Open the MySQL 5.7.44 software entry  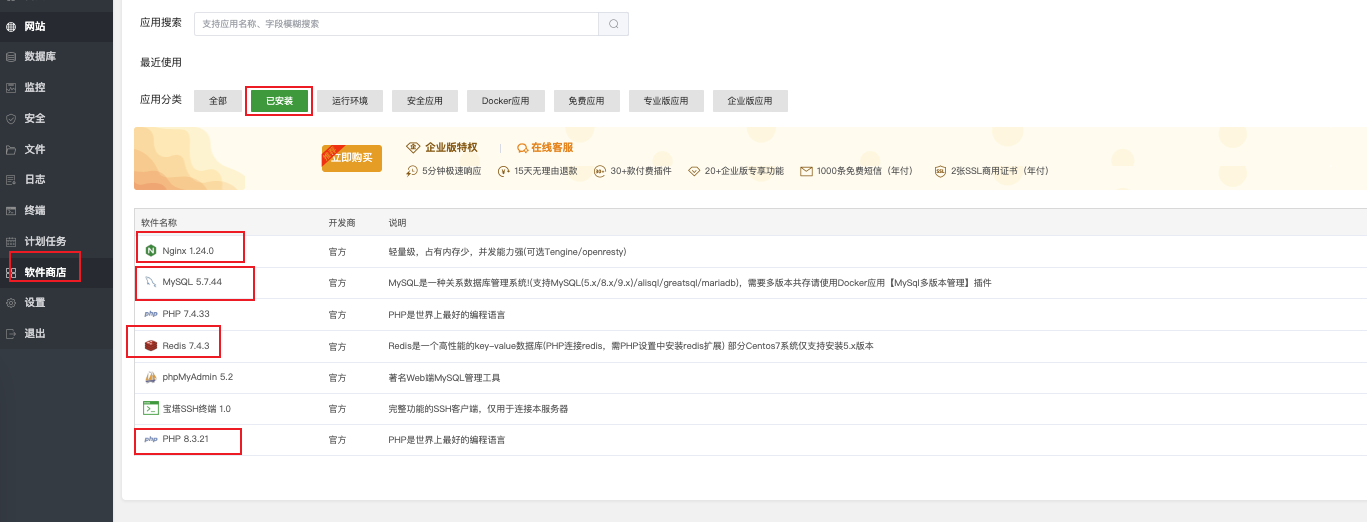pos(192,282)
